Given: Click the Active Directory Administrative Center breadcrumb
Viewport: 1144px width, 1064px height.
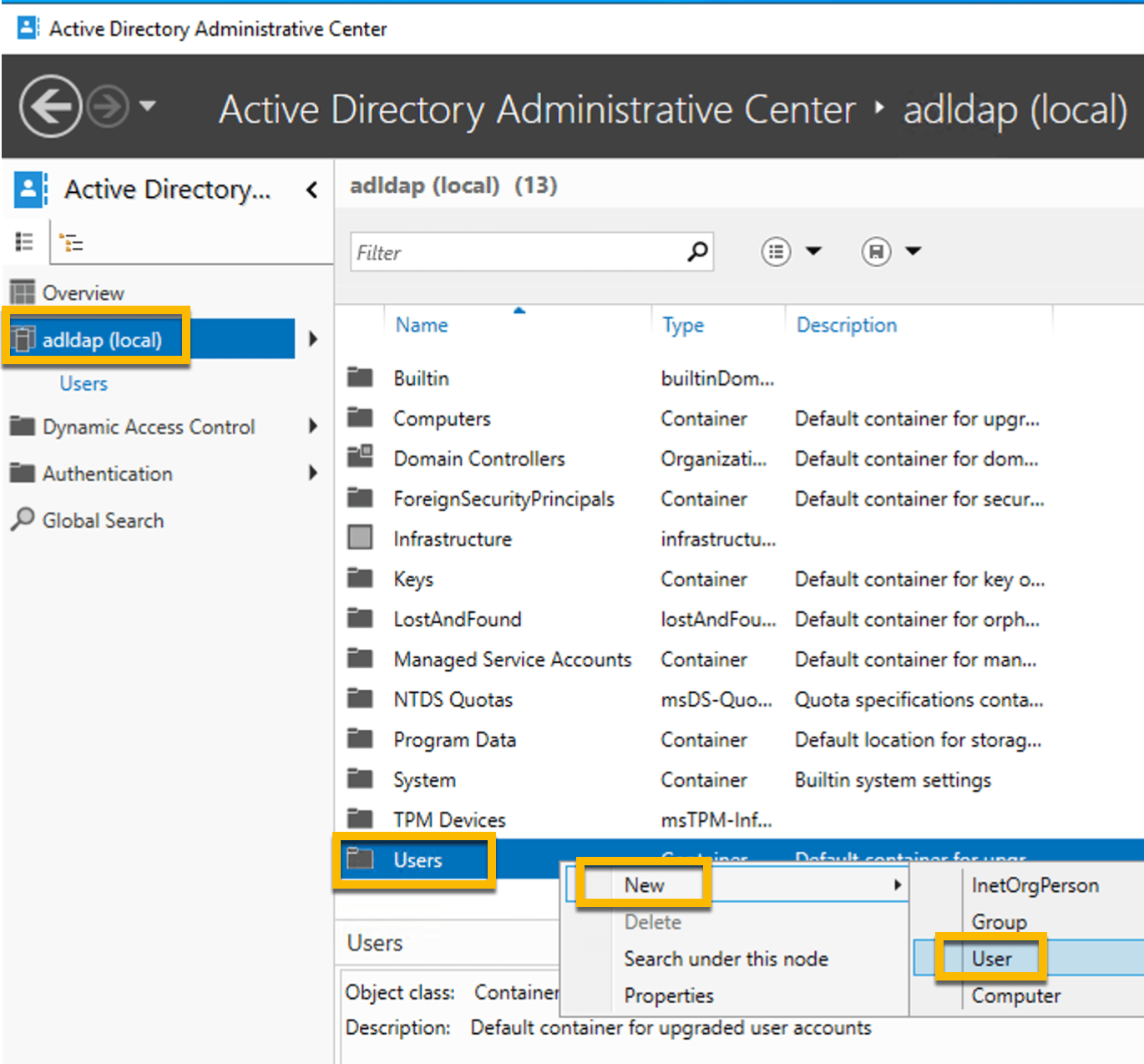Looking at the screenshot, I should [538, 110].
